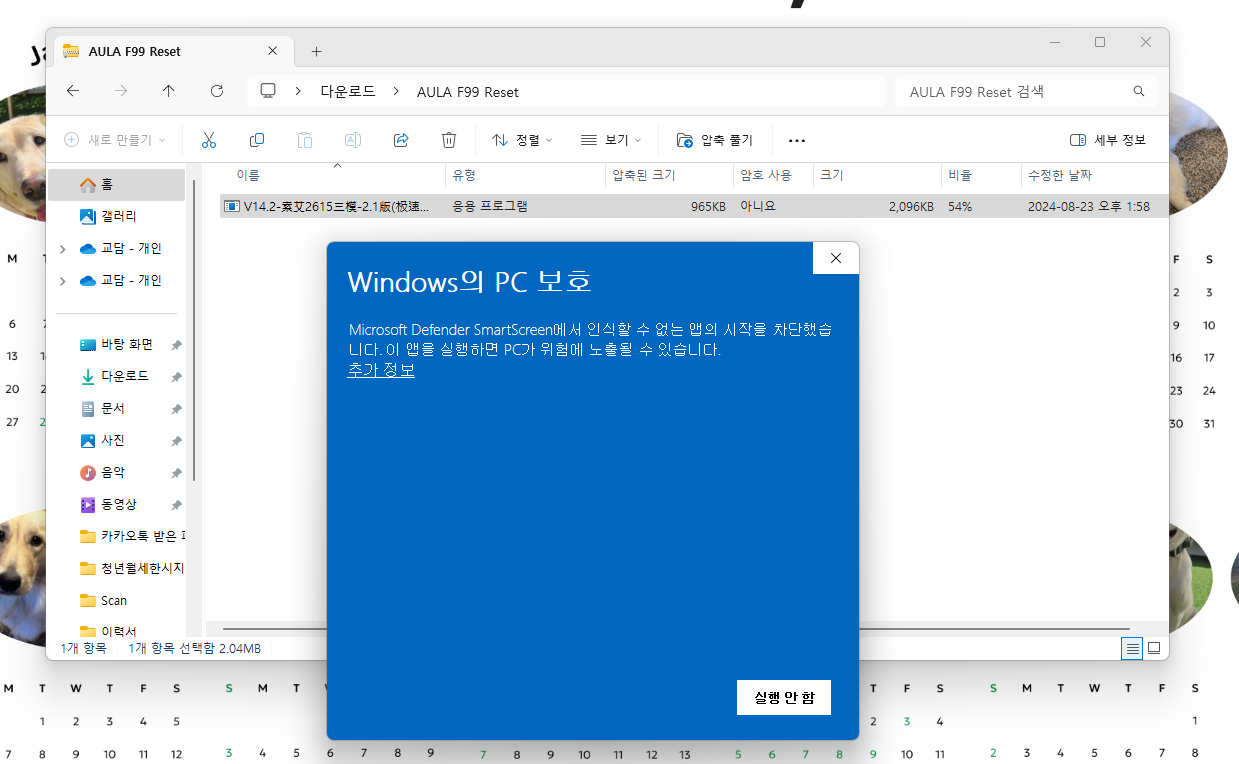The image size is (1239, 764).
Task: Go forward with the right arrow
Action: [121, 91]
